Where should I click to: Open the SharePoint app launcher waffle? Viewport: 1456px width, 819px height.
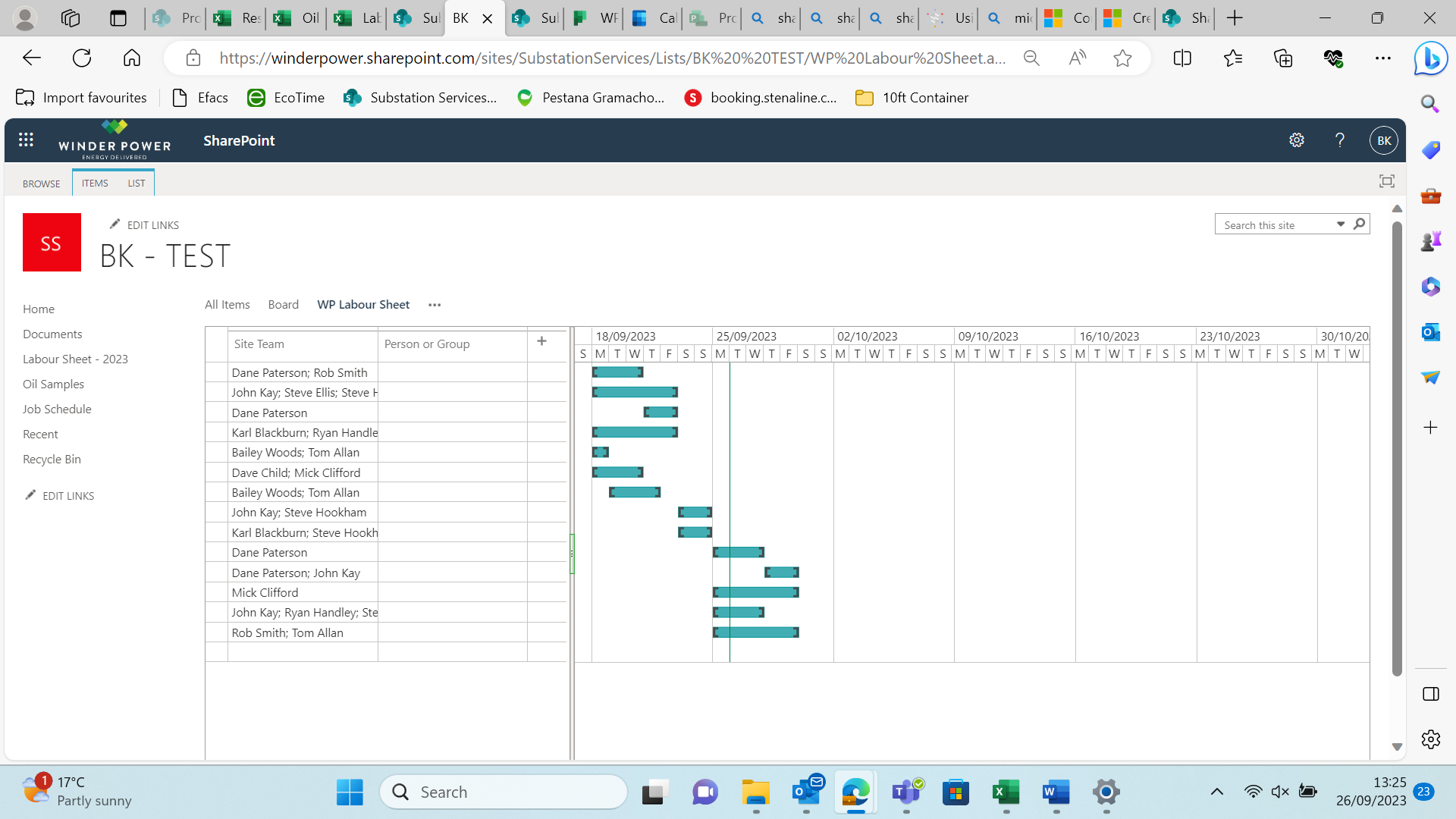[x=25, y=140]
